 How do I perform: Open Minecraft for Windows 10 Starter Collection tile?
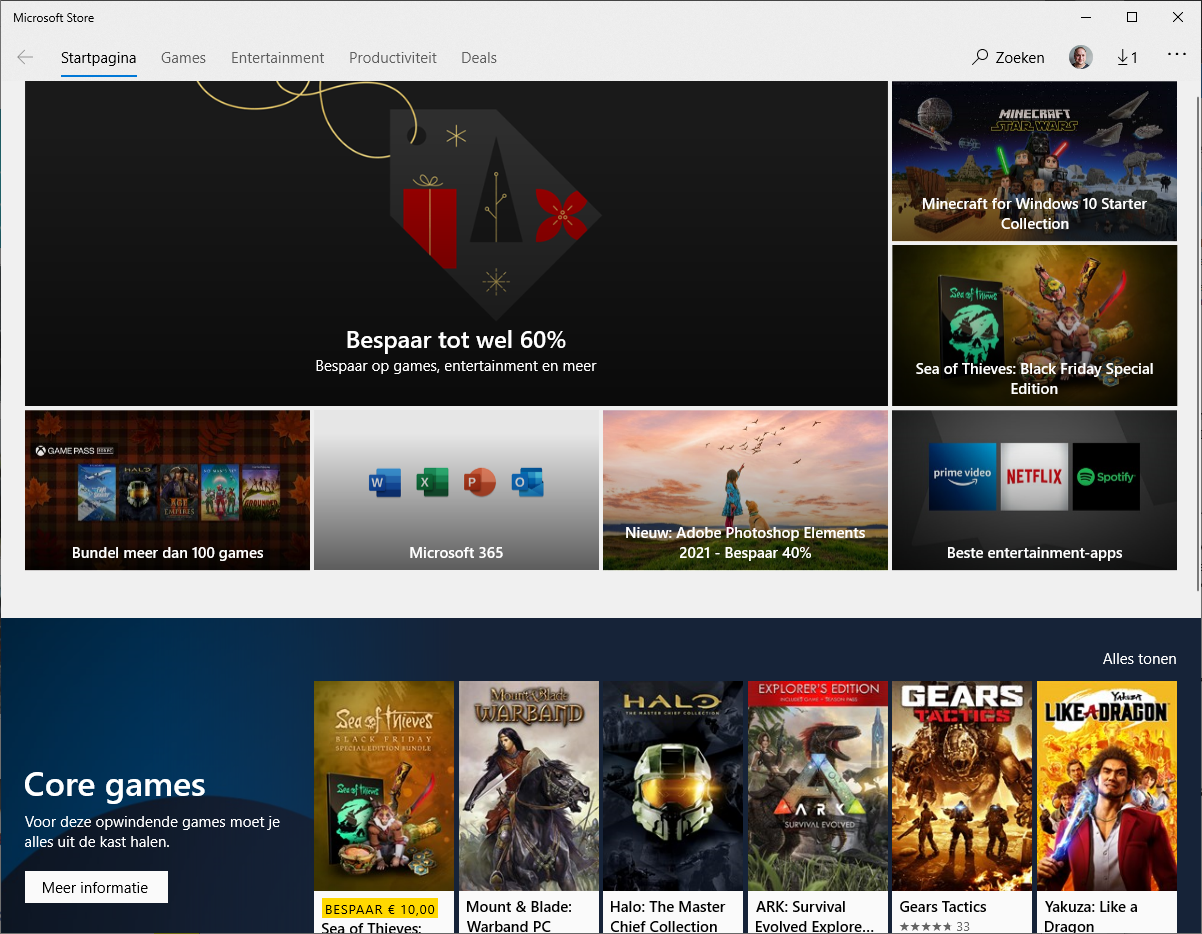[1034, 161]
